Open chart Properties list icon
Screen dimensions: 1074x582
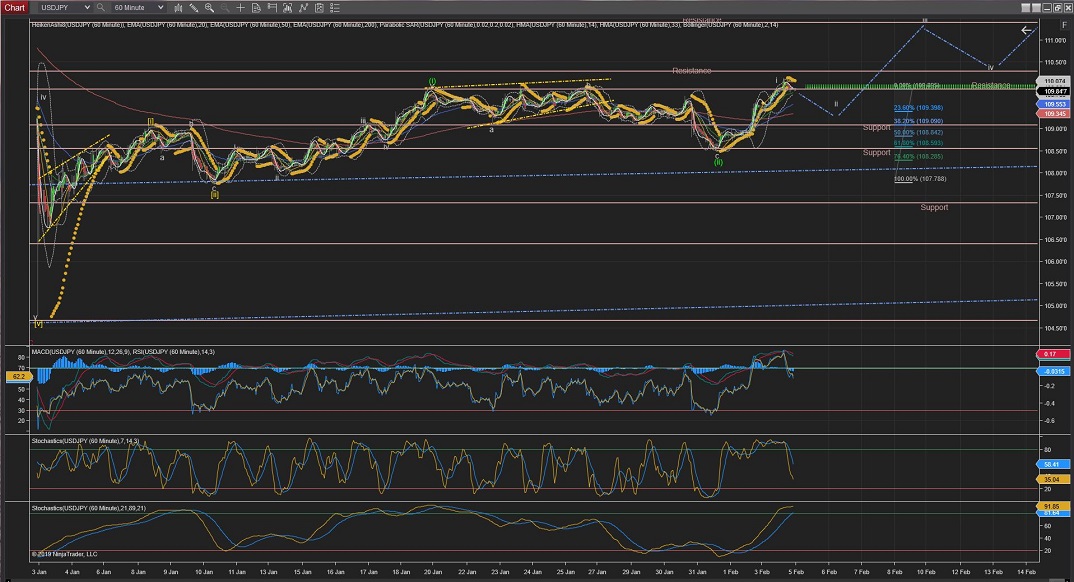(x=334, y=8)
